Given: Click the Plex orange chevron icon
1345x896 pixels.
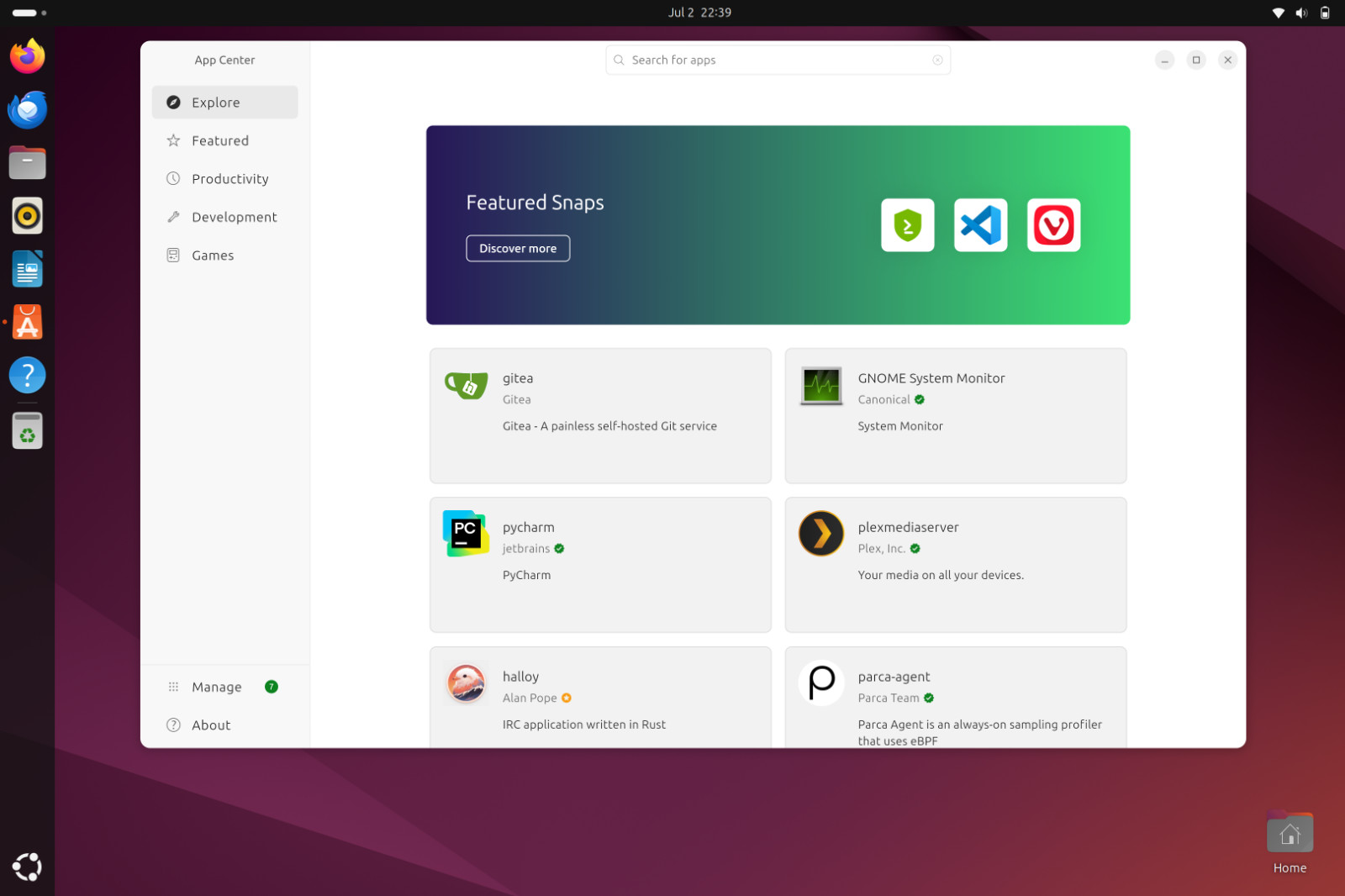Looking at the screenshot, I should [x=821, y=533].
